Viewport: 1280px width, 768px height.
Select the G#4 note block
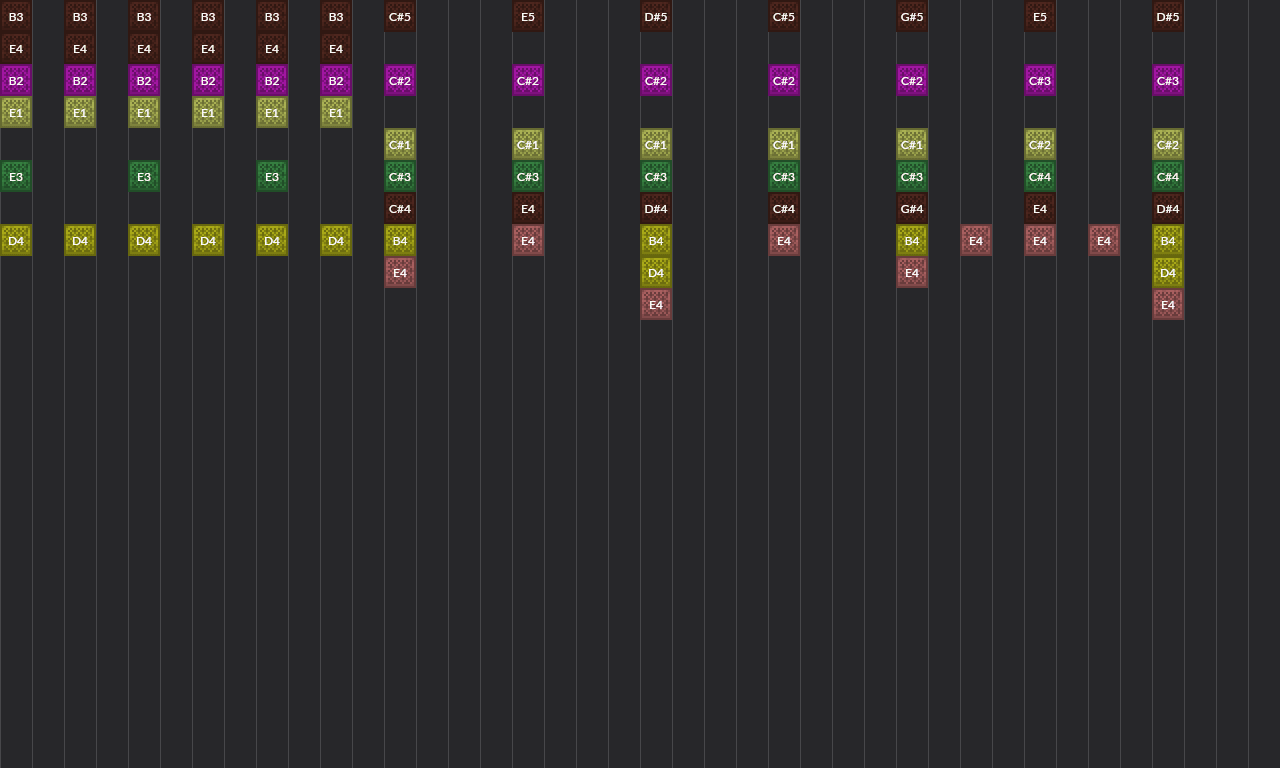912,208
